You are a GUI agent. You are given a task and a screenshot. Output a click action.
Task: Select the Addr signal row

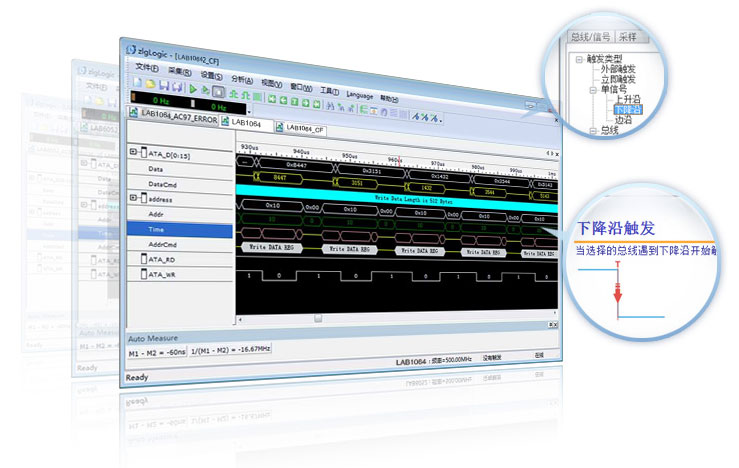pos(181,214)
